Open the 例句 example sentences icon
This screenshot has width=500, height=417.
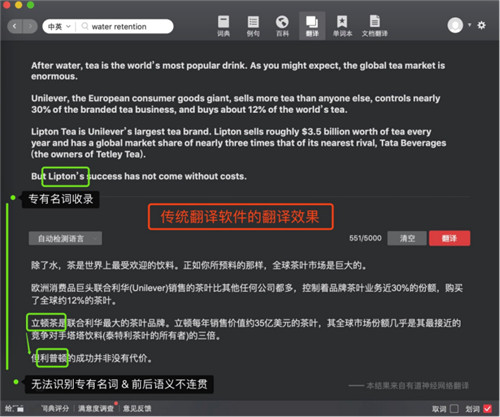253,26
